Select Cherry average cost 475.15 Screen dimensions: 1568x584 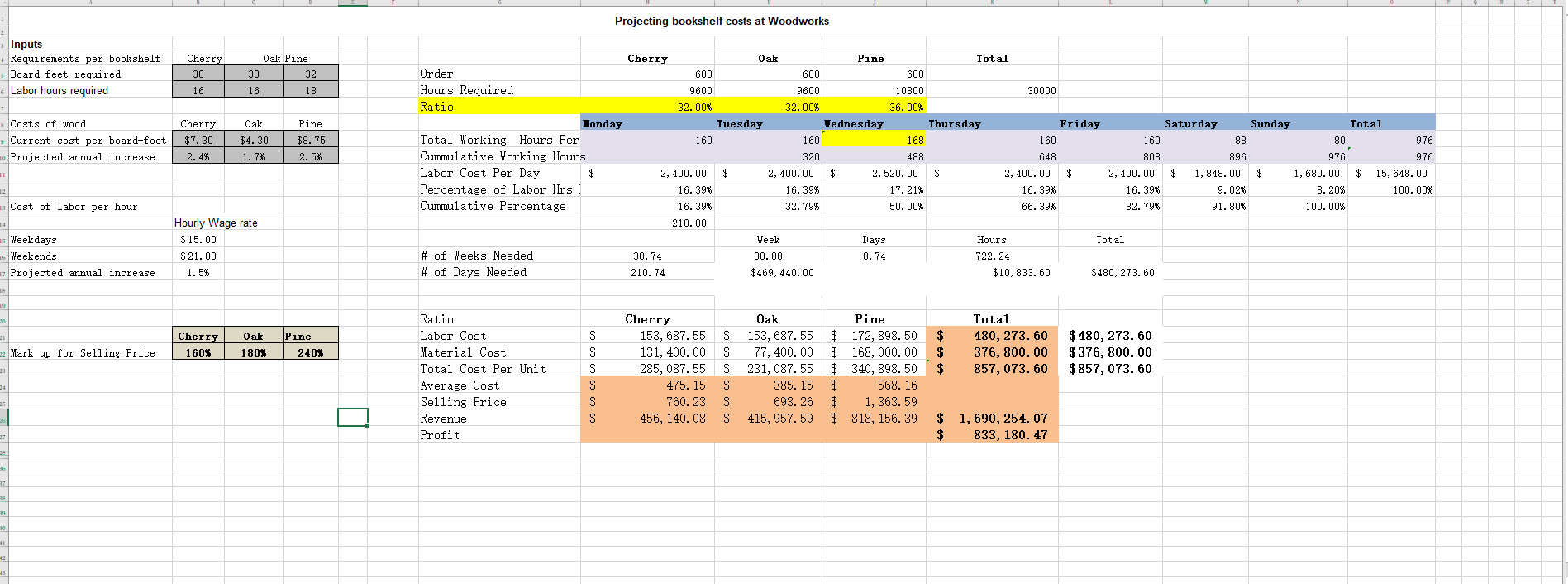[647, 385]
